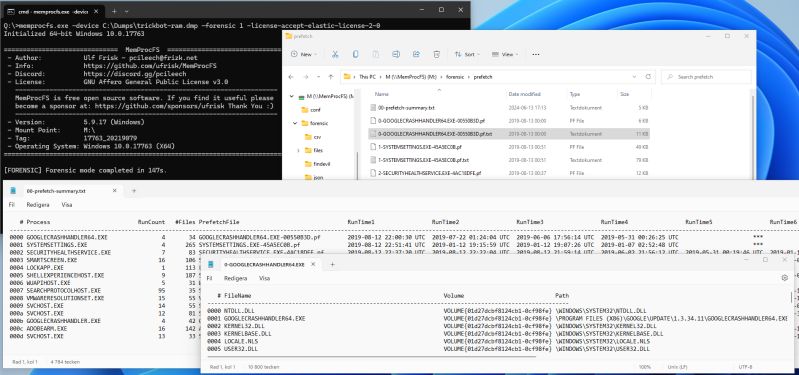Viewport: 799px width, 375px height.
Task: Refresh the prefetch folder view
Action: tap(648, 77)
